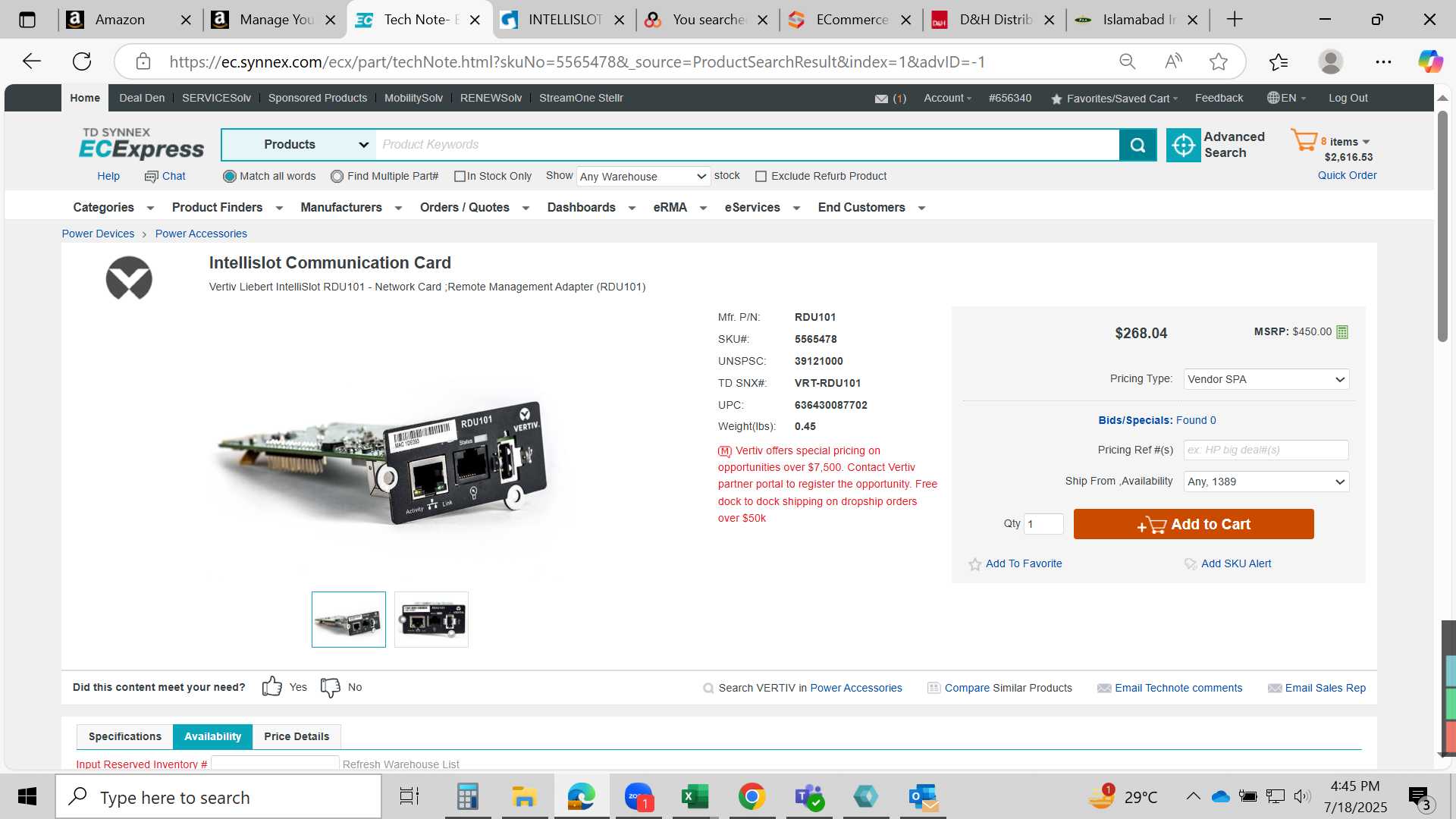This screenshot has width=1456, height=819.
Task: Click the Add SKU Alert icon
Action: pos(1191,564)
